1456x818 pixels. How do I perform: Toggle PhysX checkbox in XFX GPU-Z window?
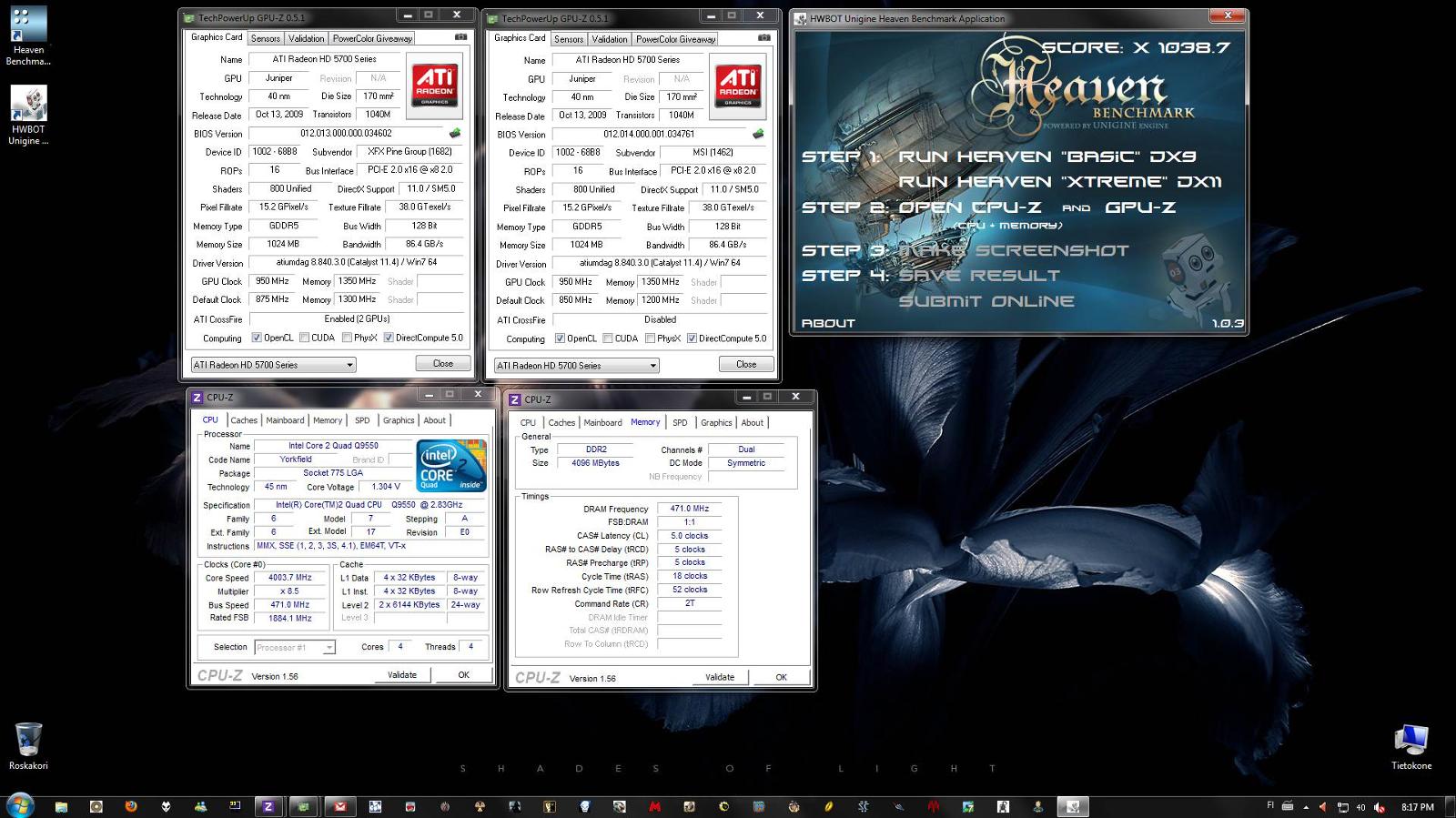click(x=347, y=338)
